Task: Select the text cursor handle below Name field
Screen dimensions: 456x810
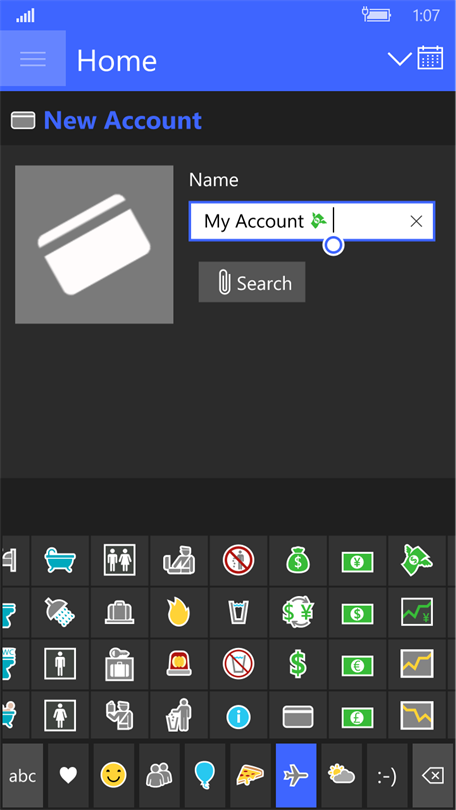Action: (x=333, y=245)
